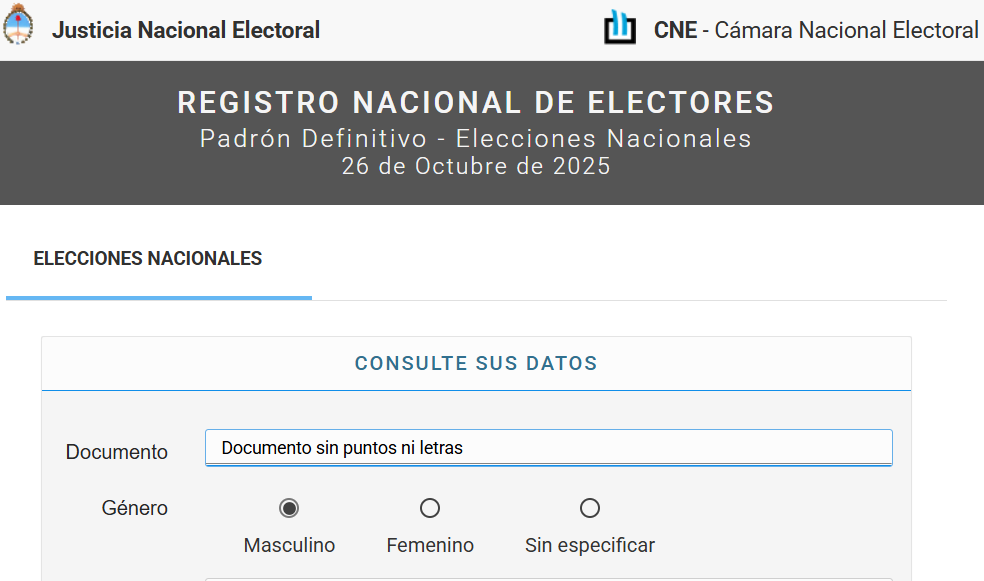Click the CNE bar chart logo
984x581 pixels.
(620, 29)
